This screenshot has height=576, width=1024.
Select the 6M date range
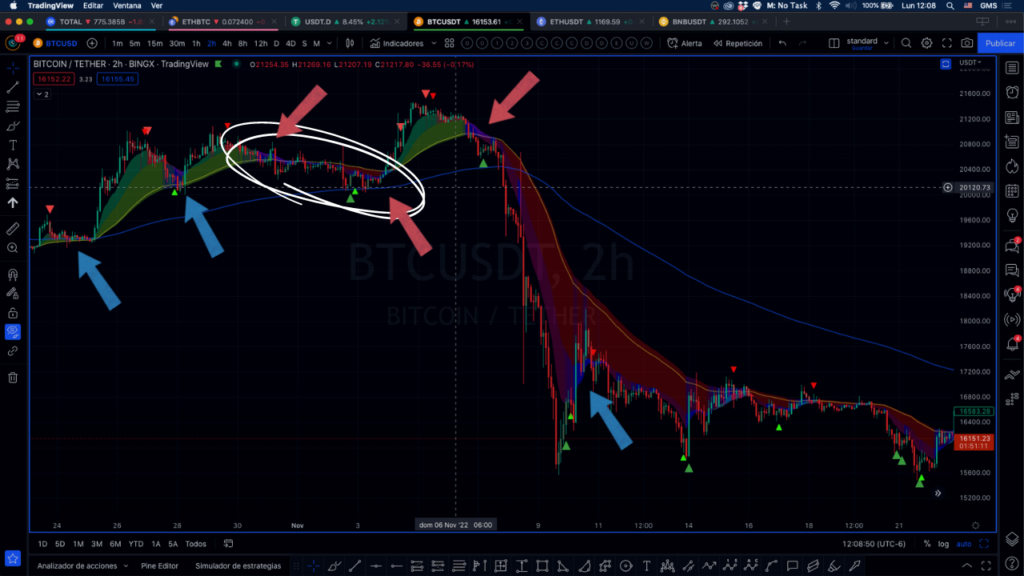pyautogui.click(x=115, y=543)
